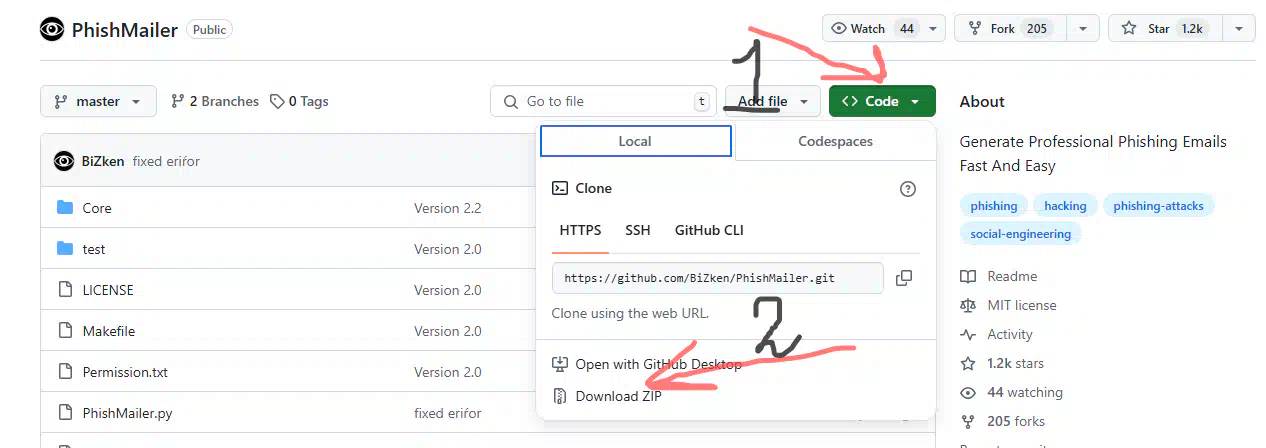
Task: Select the GitHub CLI clone tab
Action: tap(709, 230)
